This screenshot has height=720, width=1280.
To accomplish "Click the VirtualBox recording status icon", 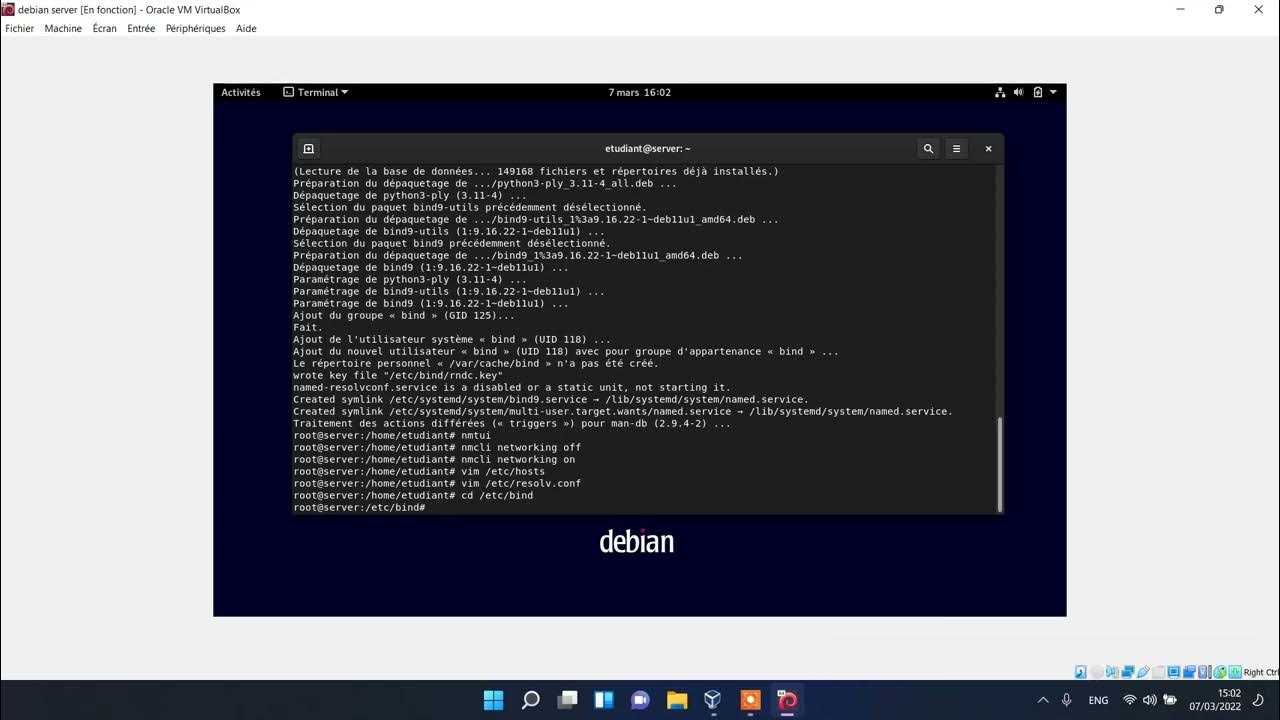I will tap(1189, 672).
